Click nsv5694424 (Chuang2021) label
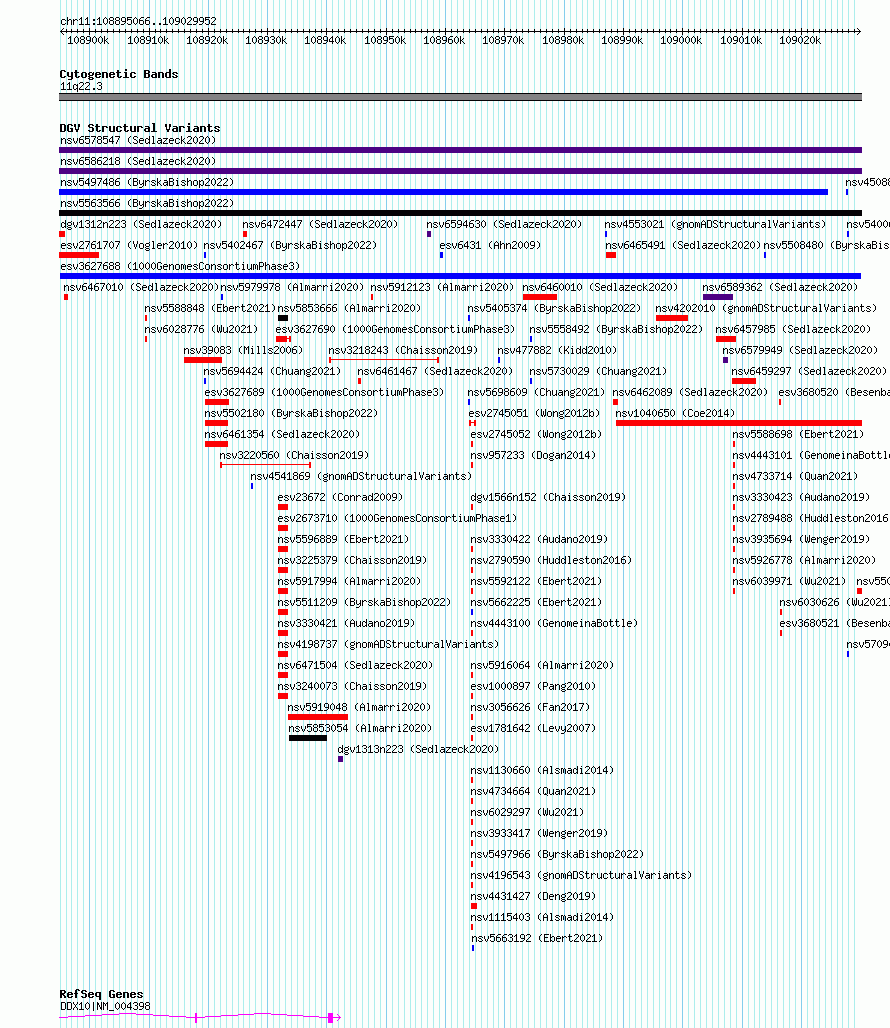The height and width of the screenshot is (1028, 890). click(x=272, y=371)
